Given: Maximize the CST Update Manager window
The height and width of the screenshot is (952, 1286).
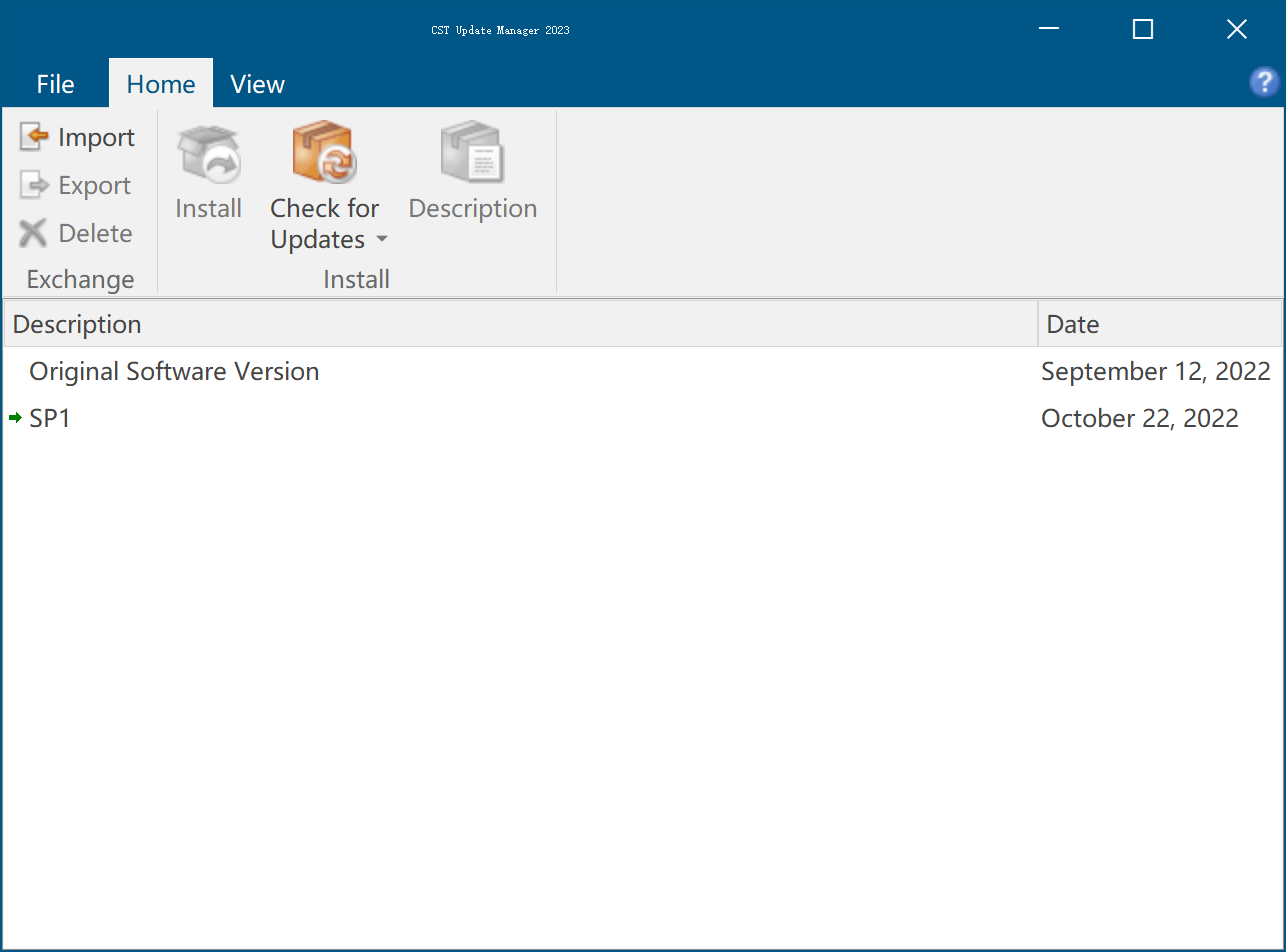Looking at the screenshot, I should tap(1142, 30).
